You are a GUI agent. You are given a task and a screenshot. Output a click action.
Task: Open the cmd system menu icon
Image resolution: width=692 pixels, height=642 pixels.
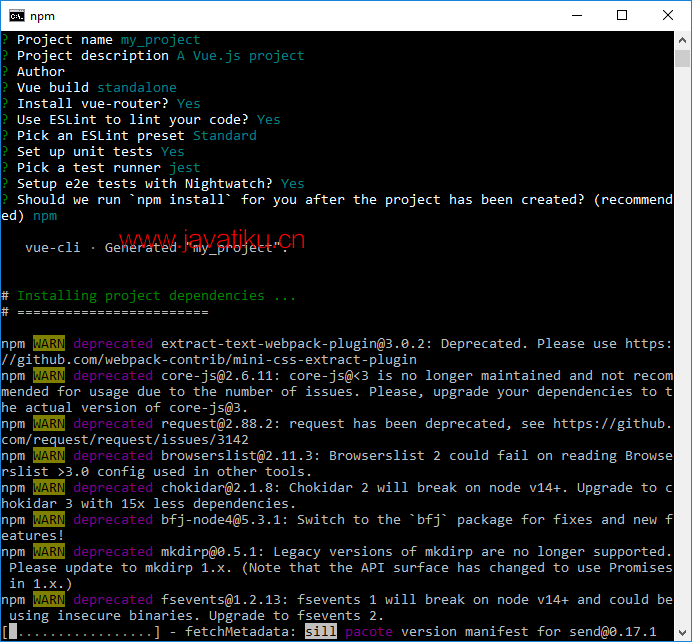[x=17, y=16]
